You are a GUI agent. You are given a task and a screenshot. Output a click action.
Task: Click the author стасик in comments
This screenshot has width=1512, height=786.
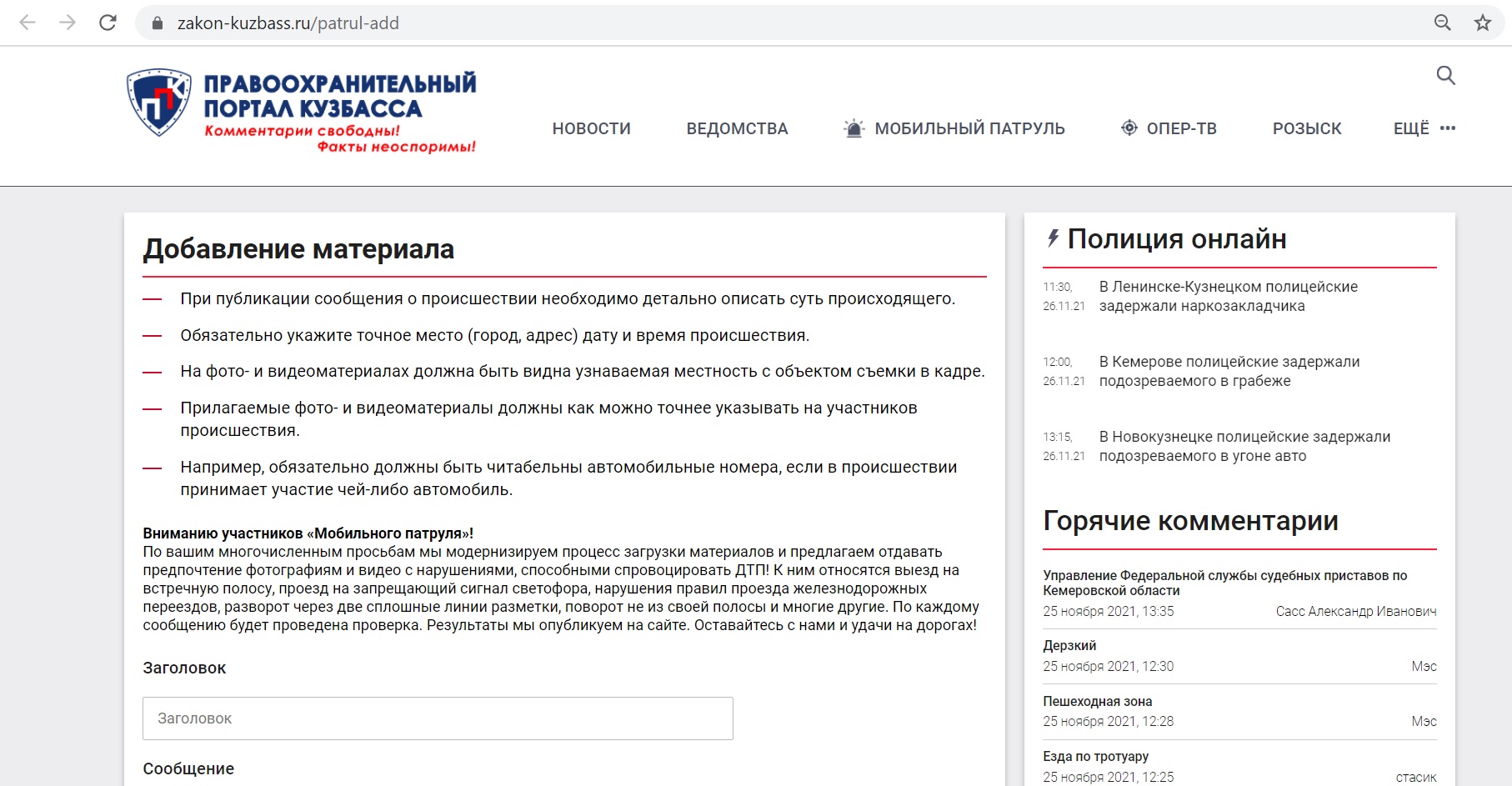[x=1416, y=777]
